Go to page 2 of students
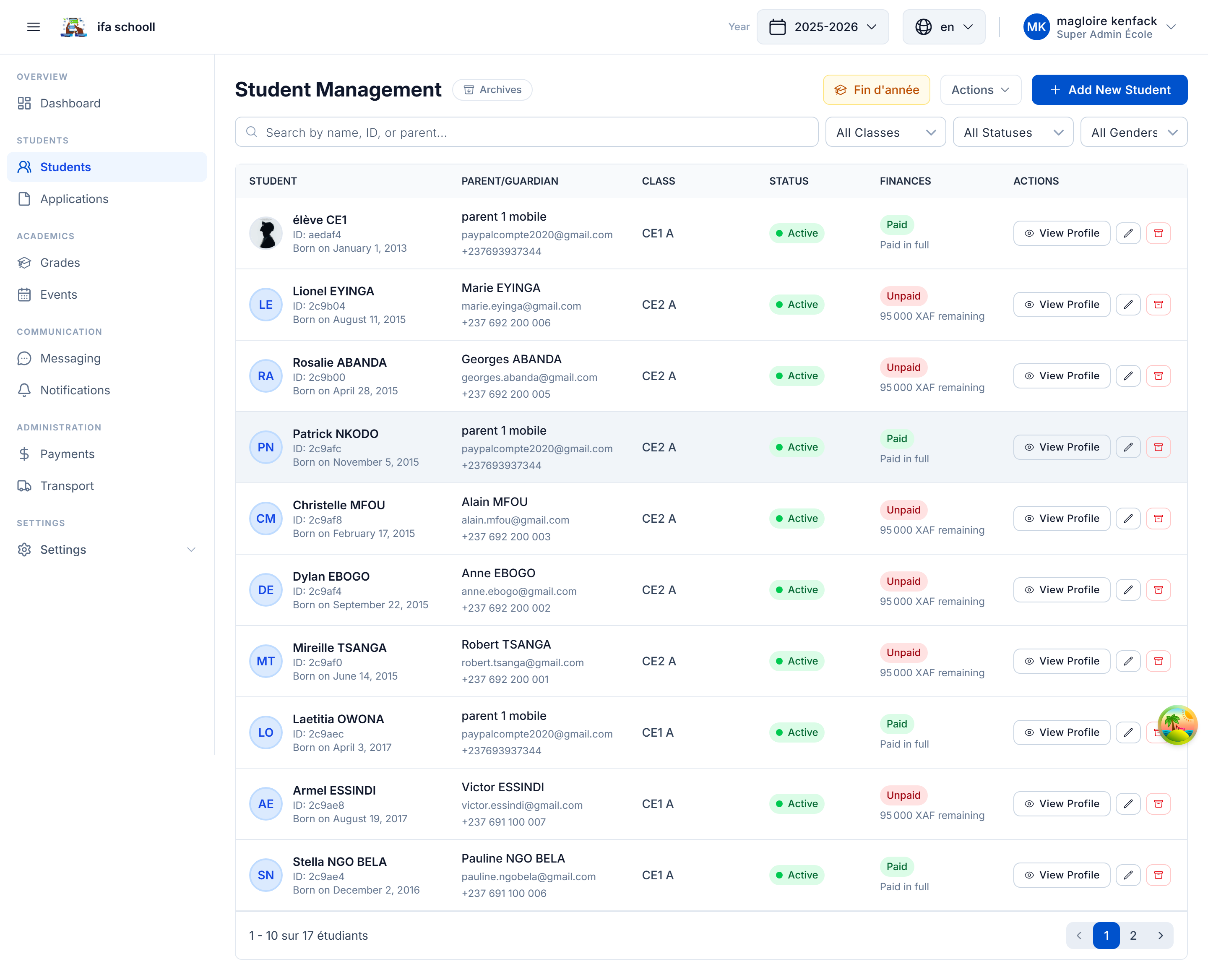Image resolution: width=1208 pixels, height=980 pixels. coord(1132,936)
